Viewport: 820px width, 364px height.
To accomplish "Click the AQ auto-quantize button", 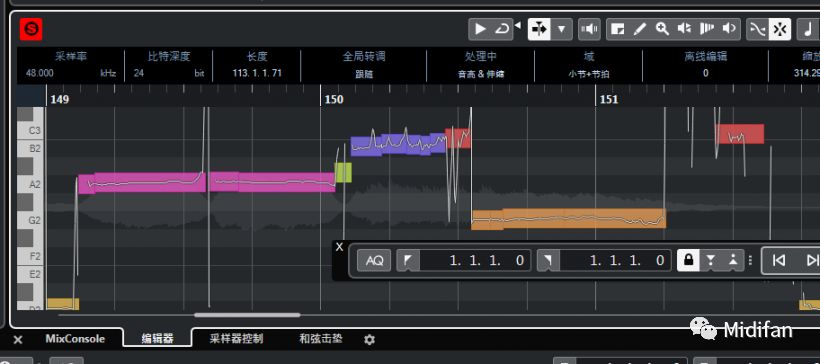I will [374, 260].
